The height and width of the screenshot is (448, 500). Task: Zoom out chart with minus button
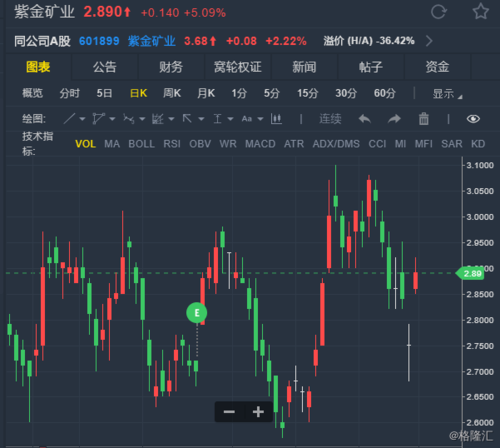click(229, 412)
